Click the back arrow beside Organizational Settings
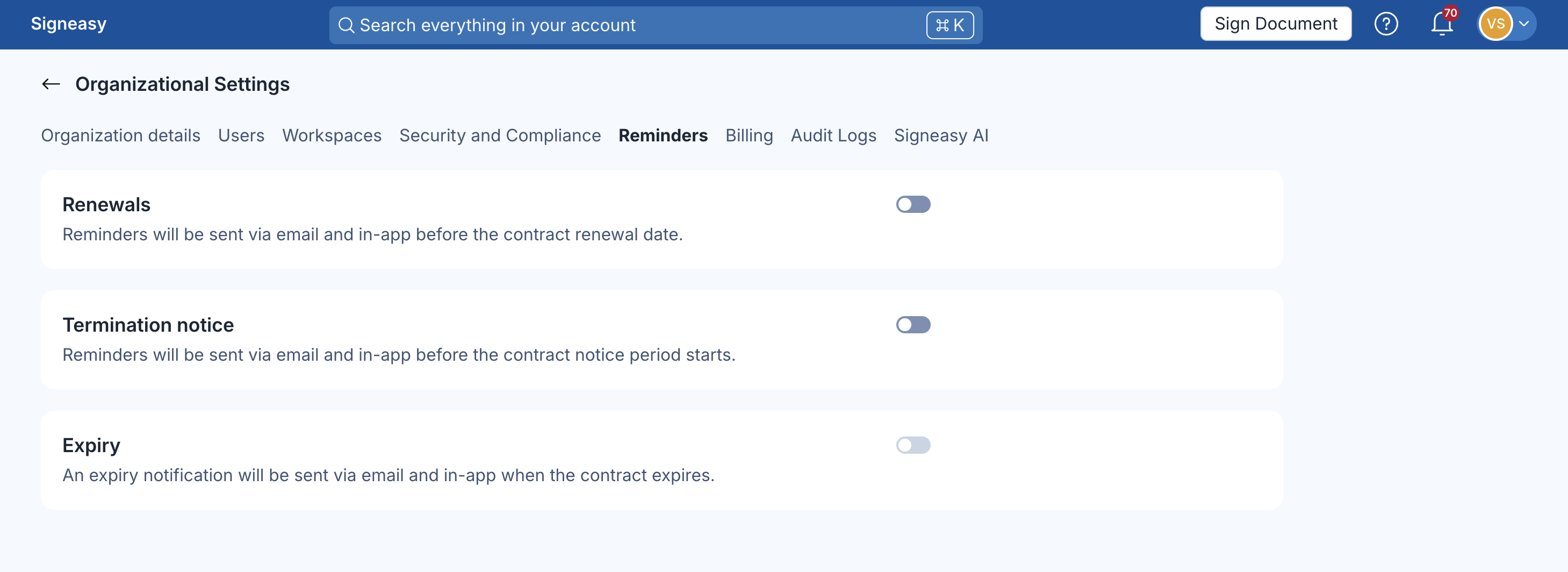Viewport: 1568px width, 572px height. point(51,84)
